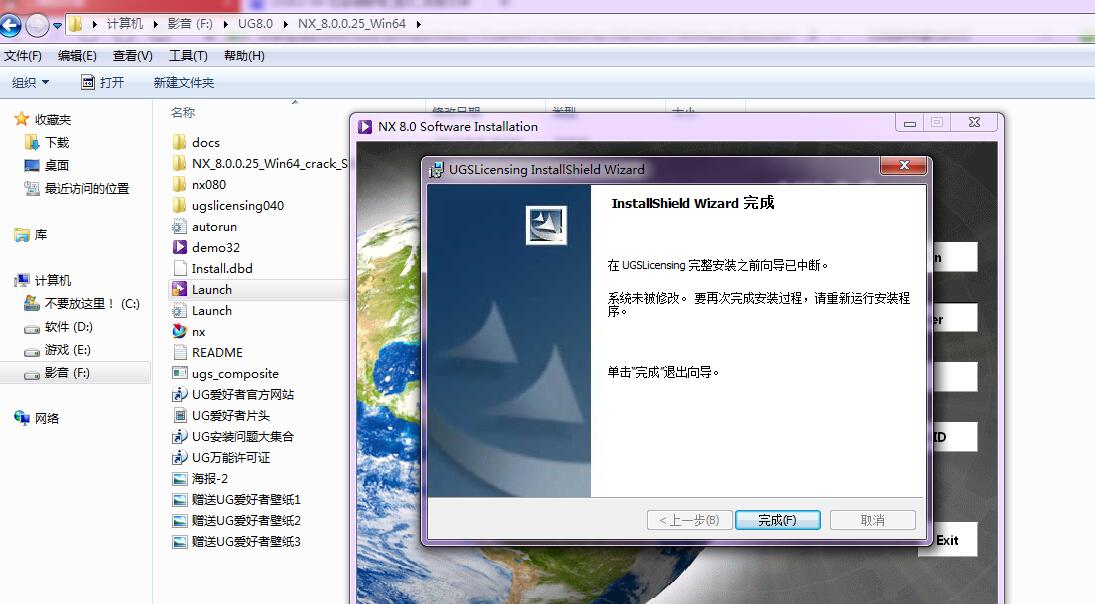Open the 查看(V) menu
Viewport: 1095px width, 604px height.
point(133,56)
